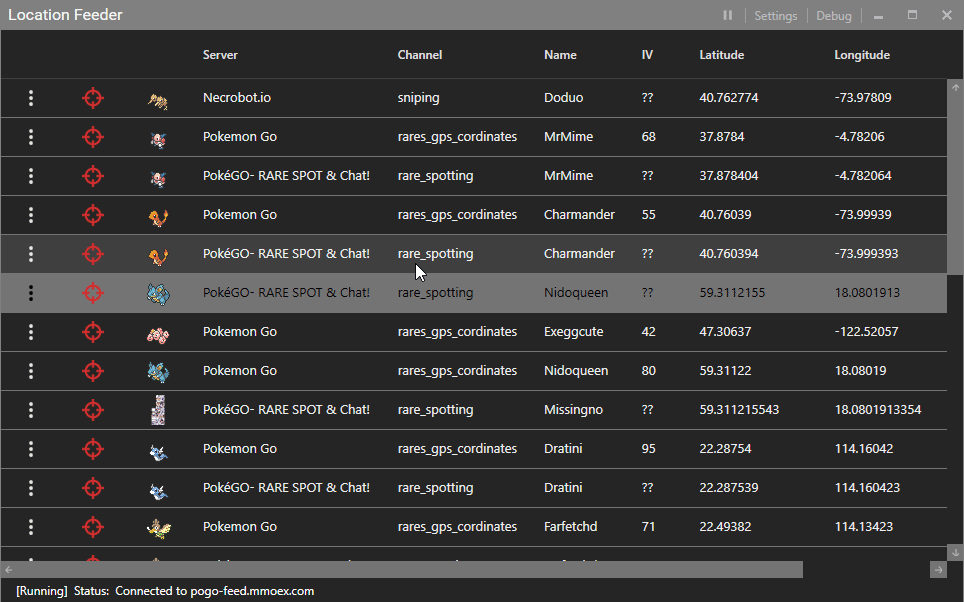Click the horizontal scrollbar thumb at bottom
Viewport: 964px width, 602px height.
click(x=400, y=569)
